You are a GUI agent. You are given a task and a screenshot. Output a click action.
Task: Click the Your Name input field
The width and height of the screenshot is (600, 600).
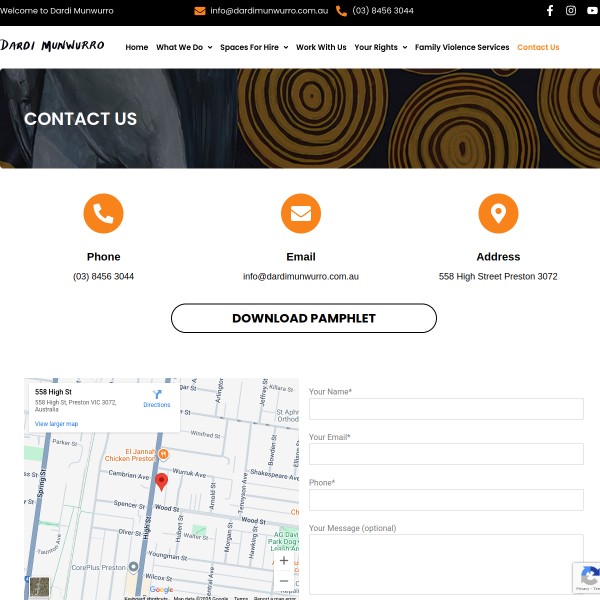point(446,409)
